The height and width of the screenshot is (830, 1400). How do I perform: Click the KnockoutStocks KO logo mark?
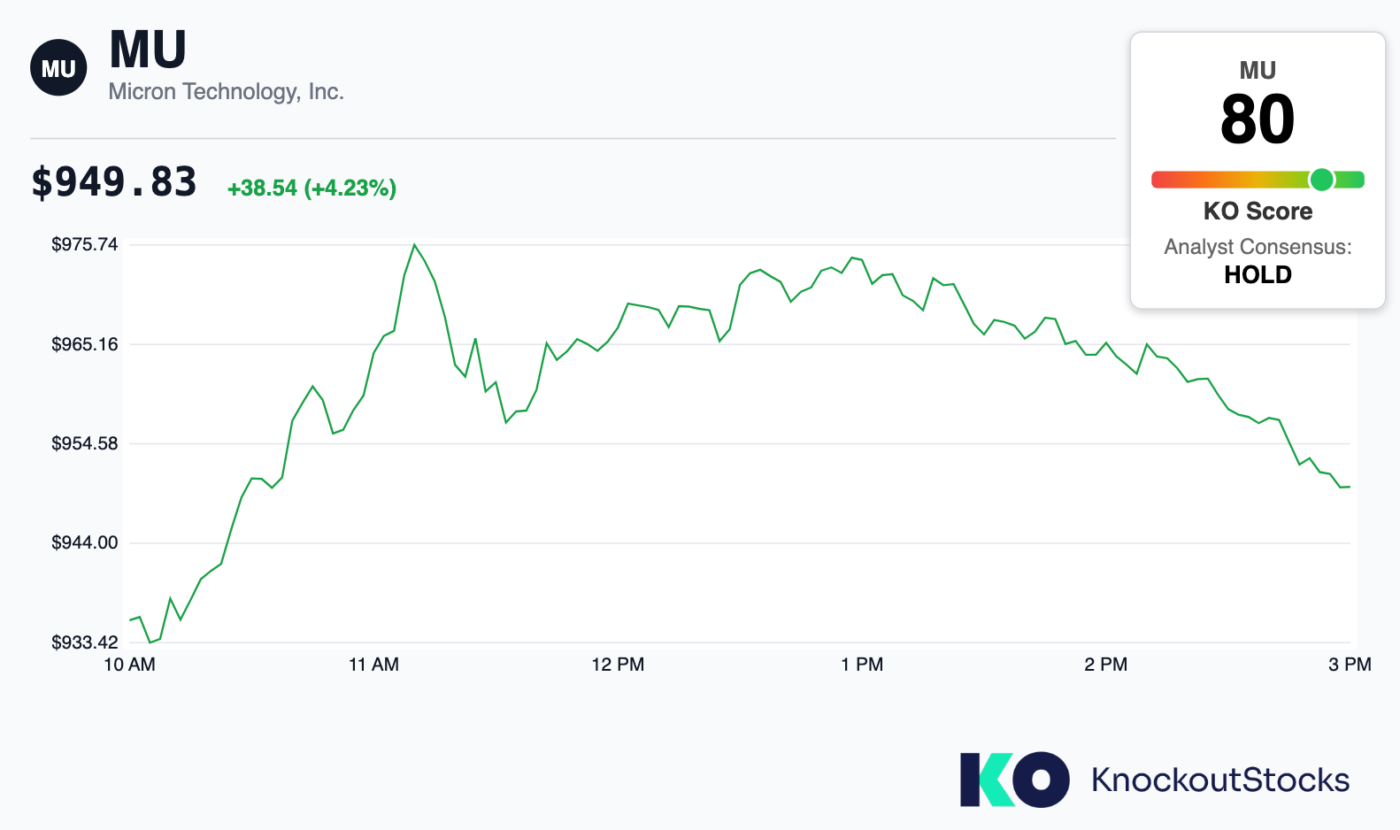tap(1014, 779)
